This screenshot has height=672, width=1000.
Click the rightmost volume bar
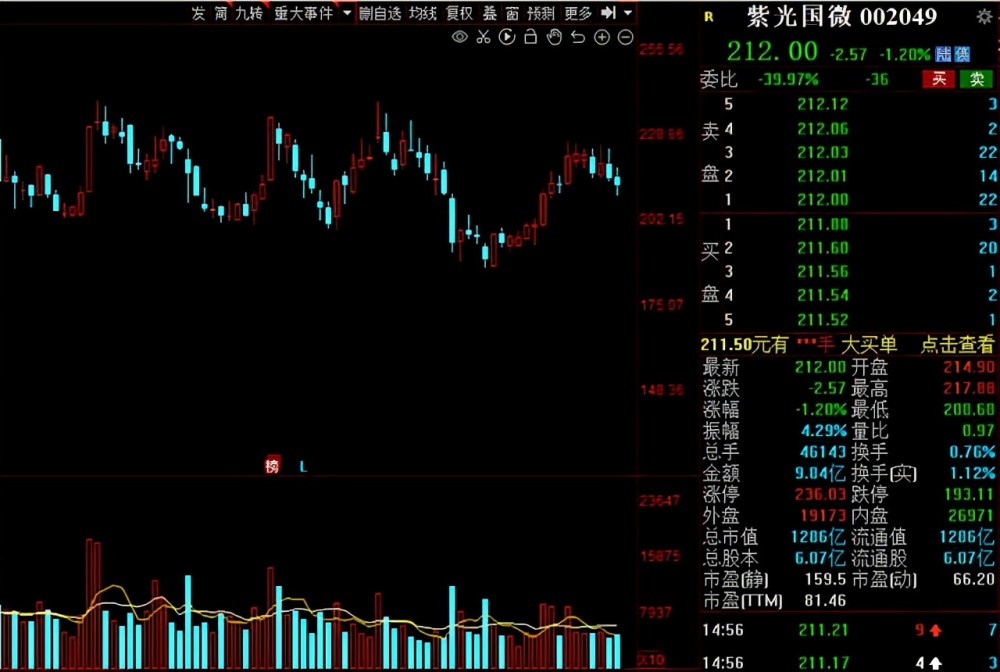[617, 650]
